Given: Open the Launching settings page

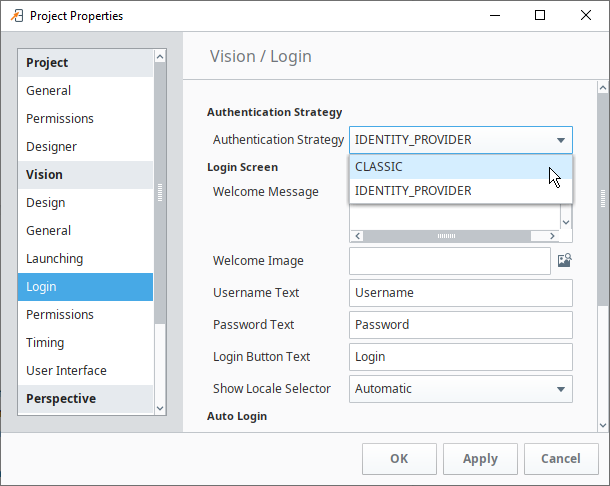Looking at the screenshot, I should pos(85,259).
